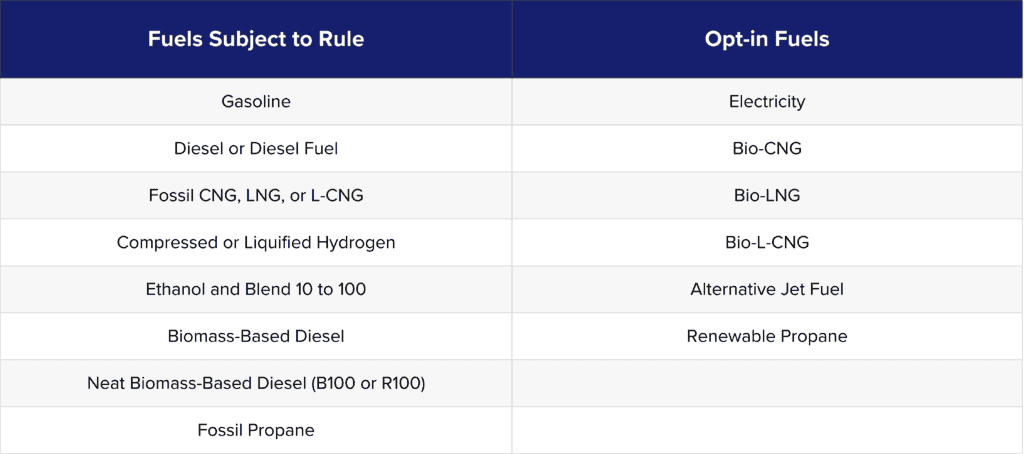Select the "Fossil Propane" cell

(x=256, y=431)
